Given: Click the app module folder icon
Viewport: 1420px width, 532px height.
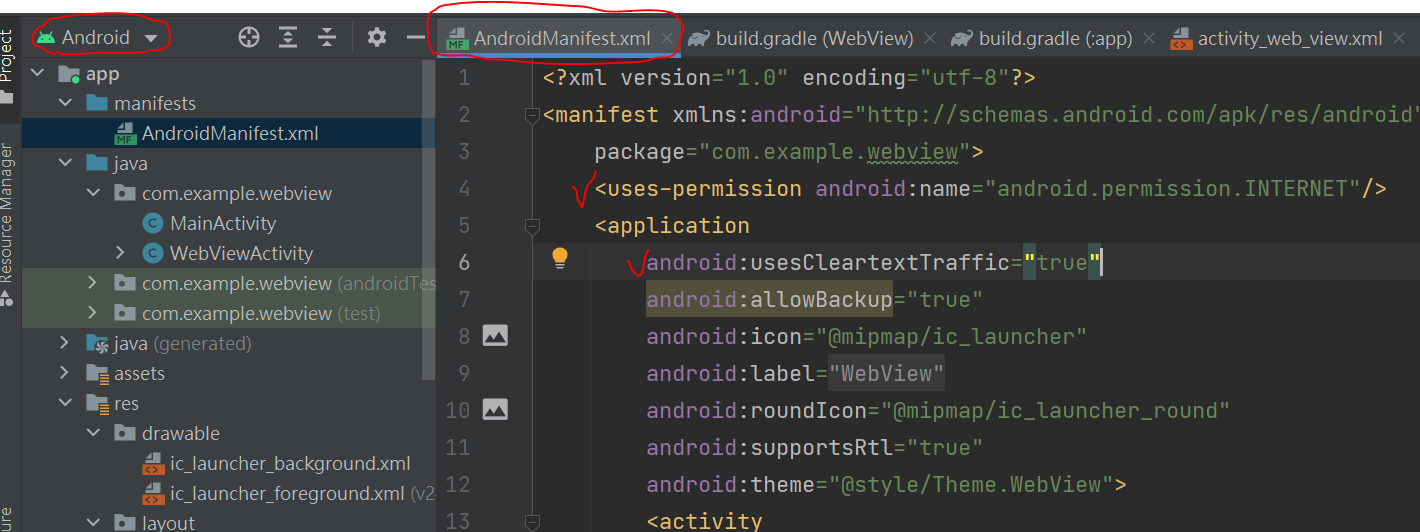Looking at the screenshot, I should point(69,74).
